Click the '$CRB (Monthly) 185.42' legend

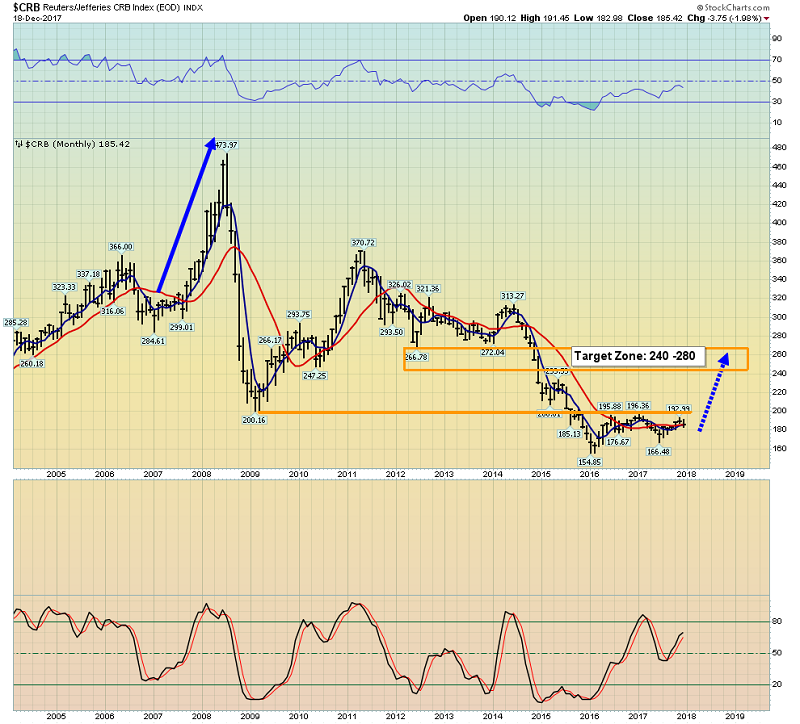78,144
